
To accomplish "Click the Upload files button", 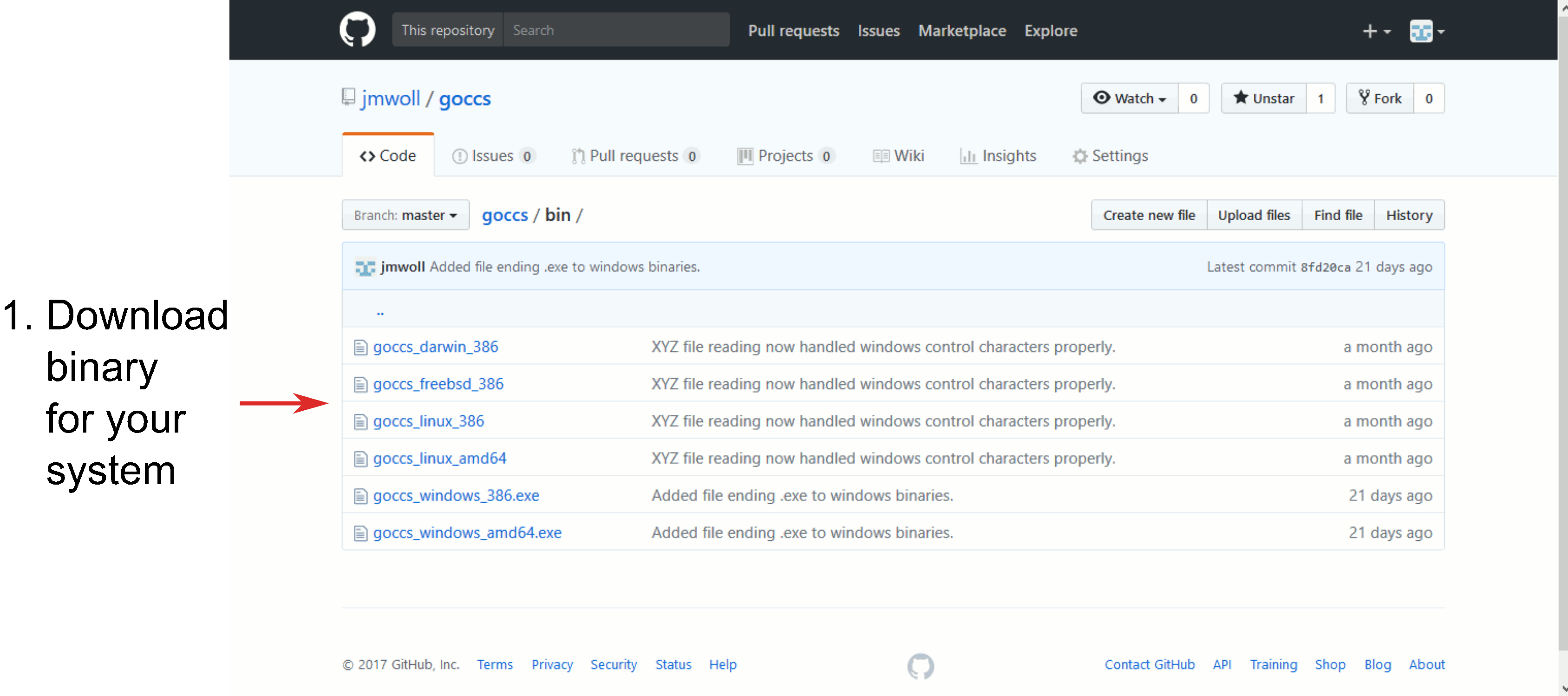I will [1254, 215].
